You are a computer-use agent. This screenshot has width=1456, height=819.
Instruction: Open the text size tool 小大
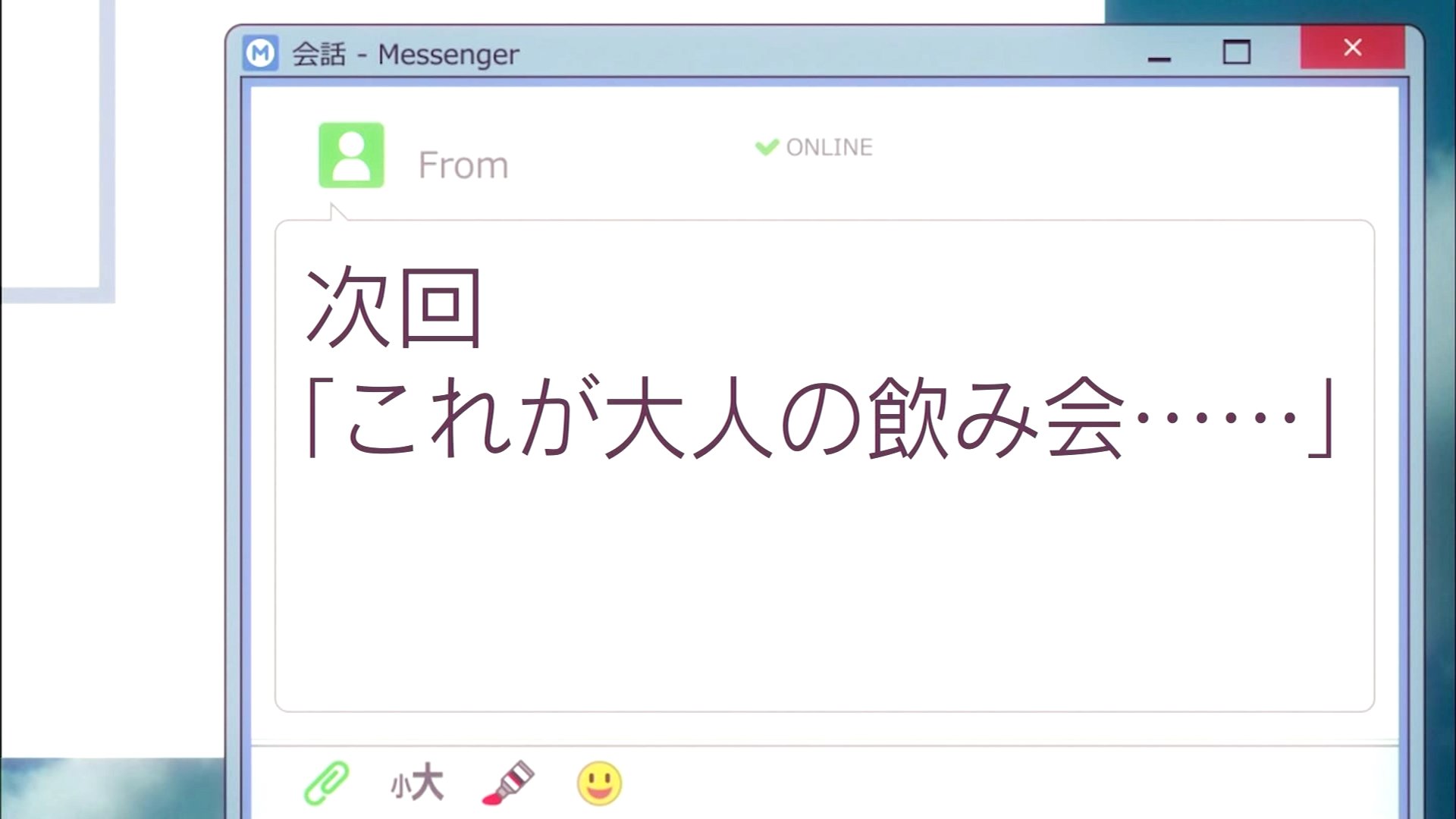pyautogui.click(x=417, y=783)
